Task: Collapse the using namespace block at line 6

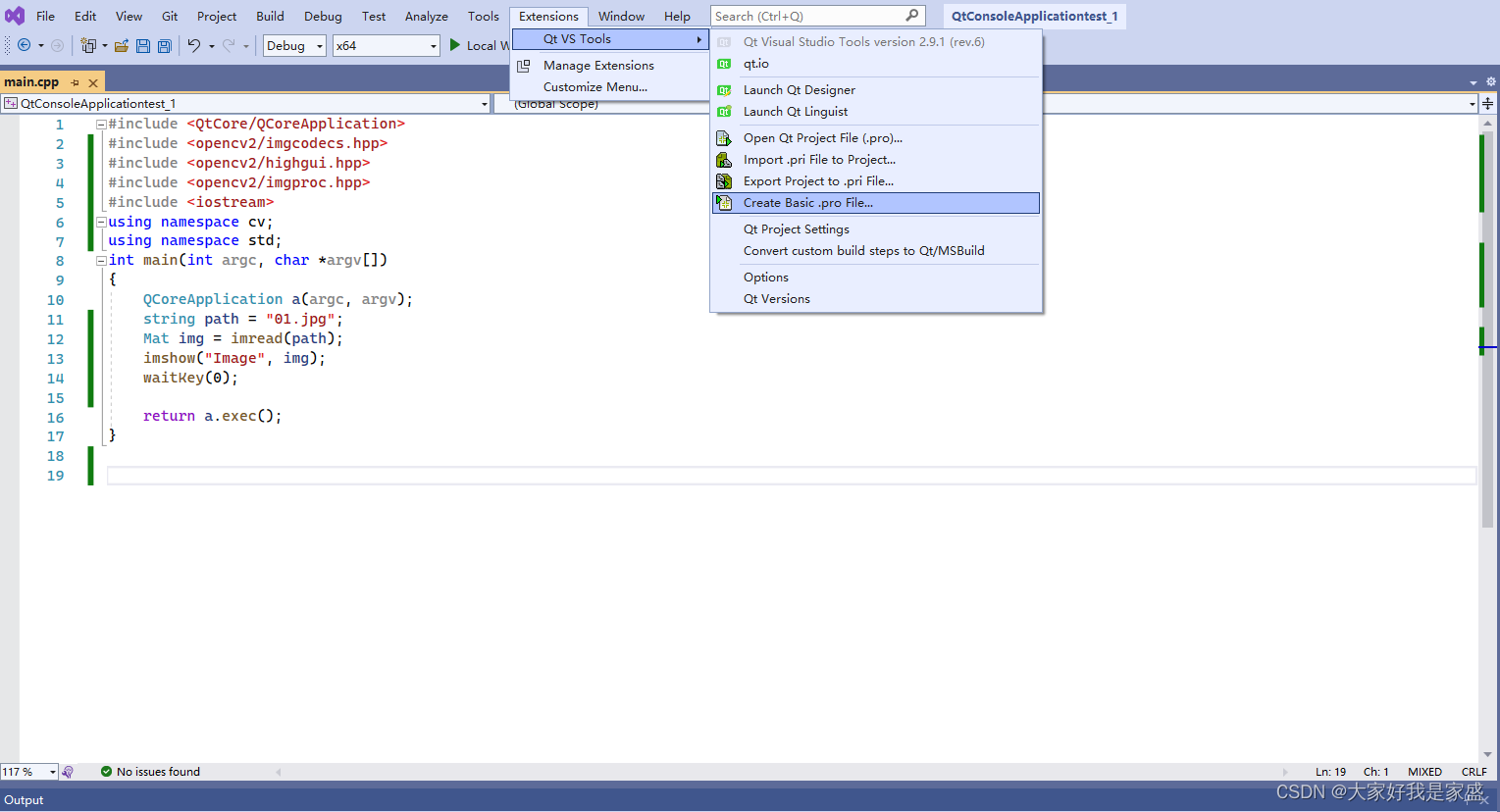Action: point(101,223)
